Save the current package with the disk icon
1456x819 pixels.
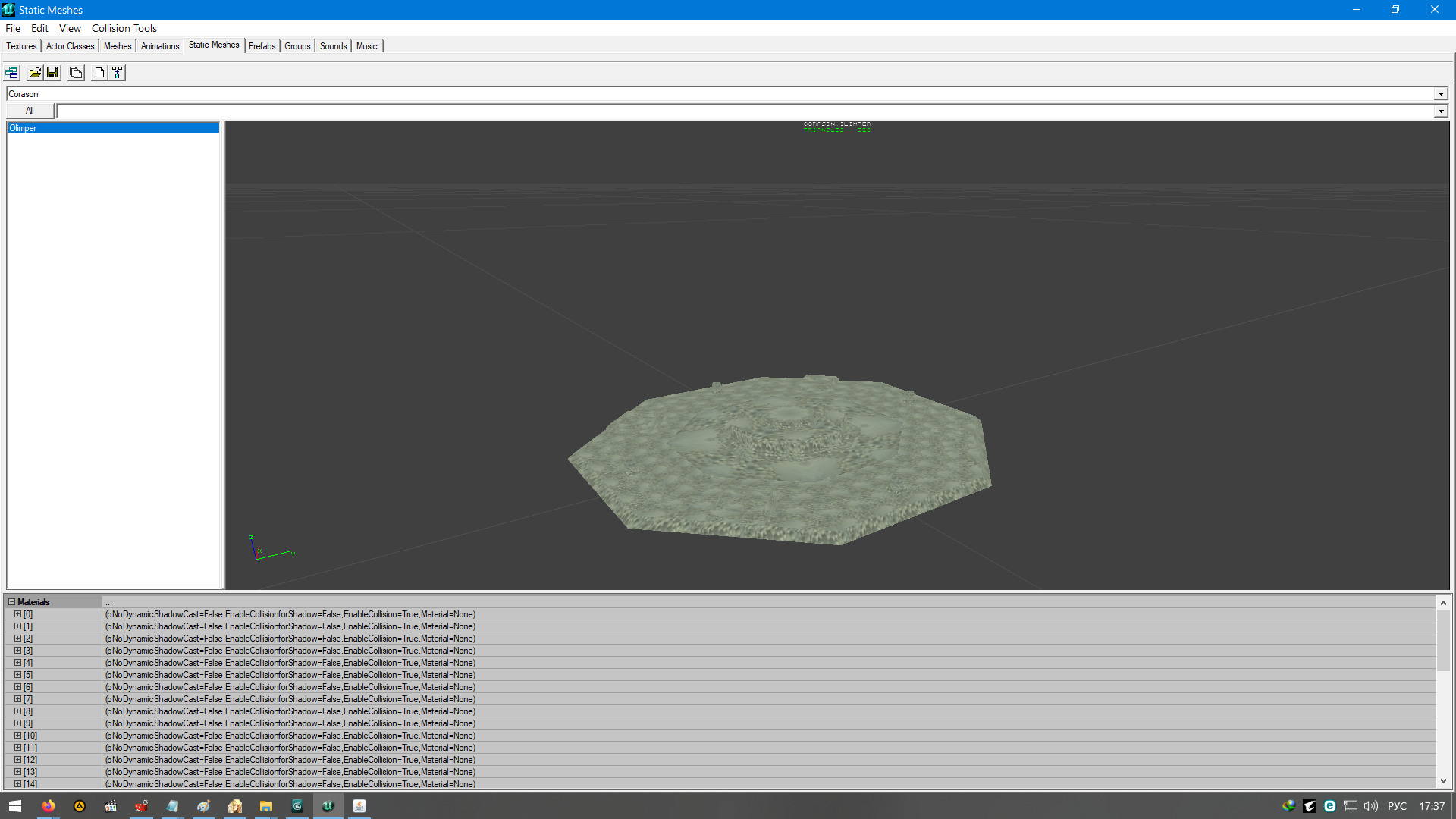(x=52, y=72)
